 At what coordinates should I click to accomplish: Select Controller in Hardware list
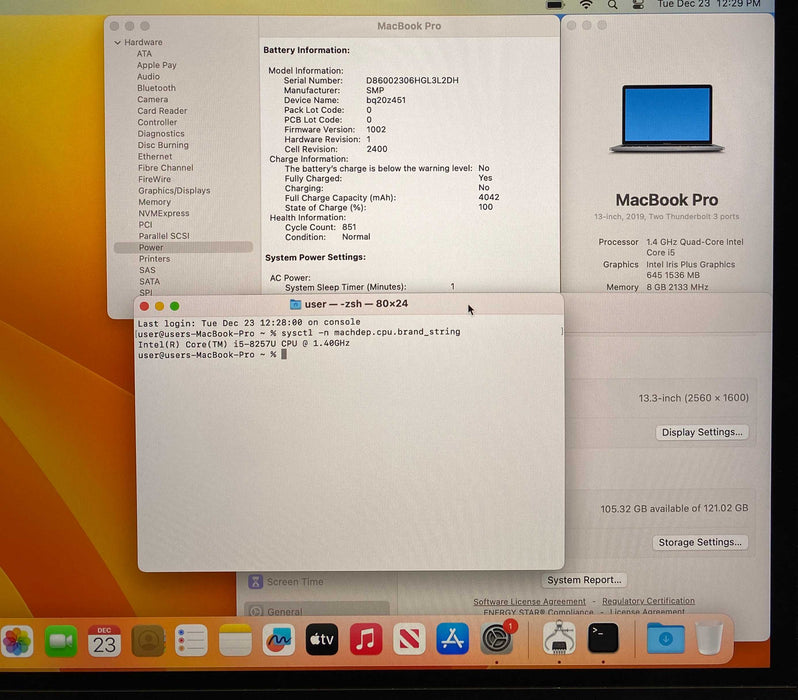[x=157, y=122]
